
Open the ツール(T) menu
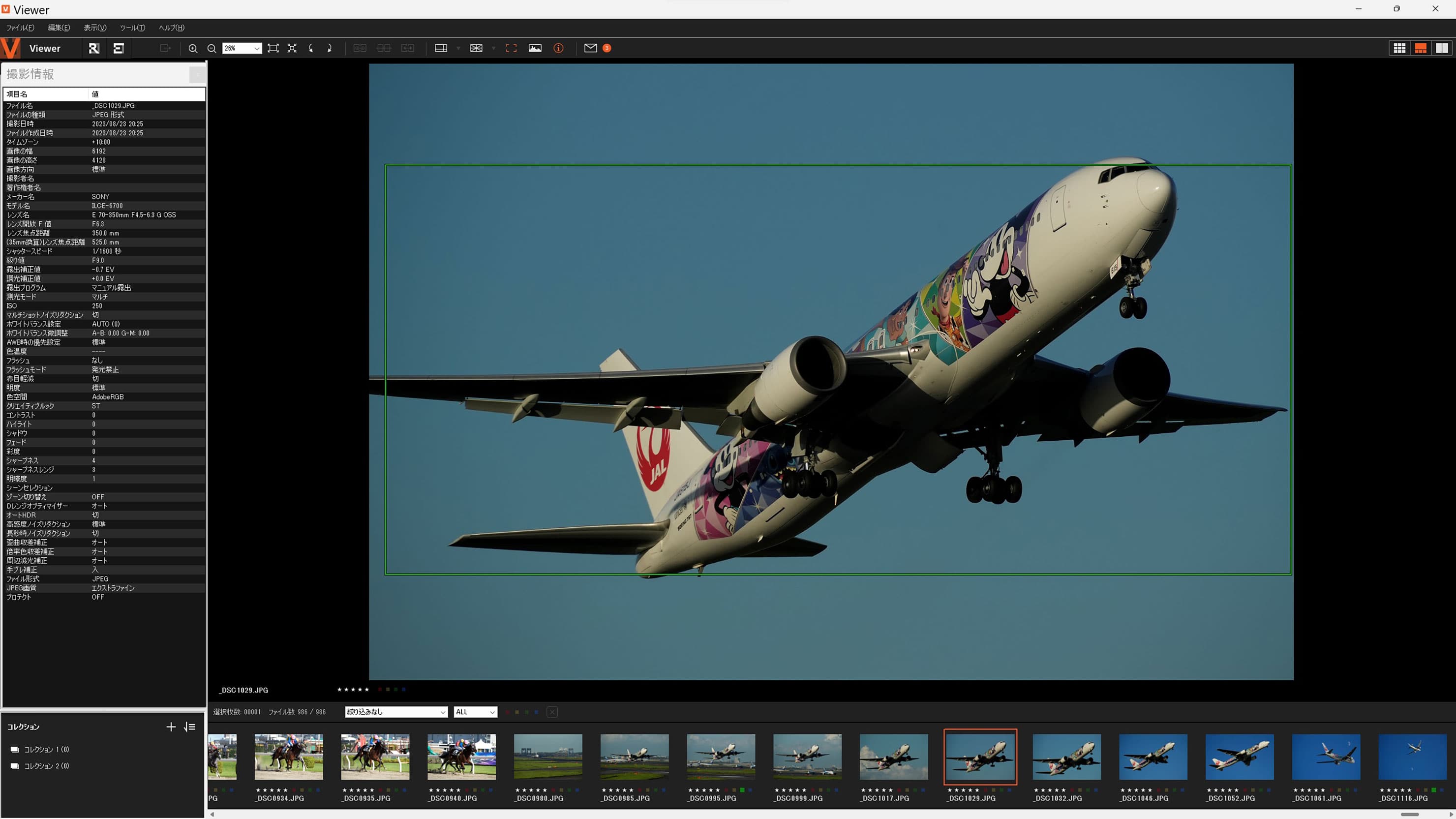[132, 28]
